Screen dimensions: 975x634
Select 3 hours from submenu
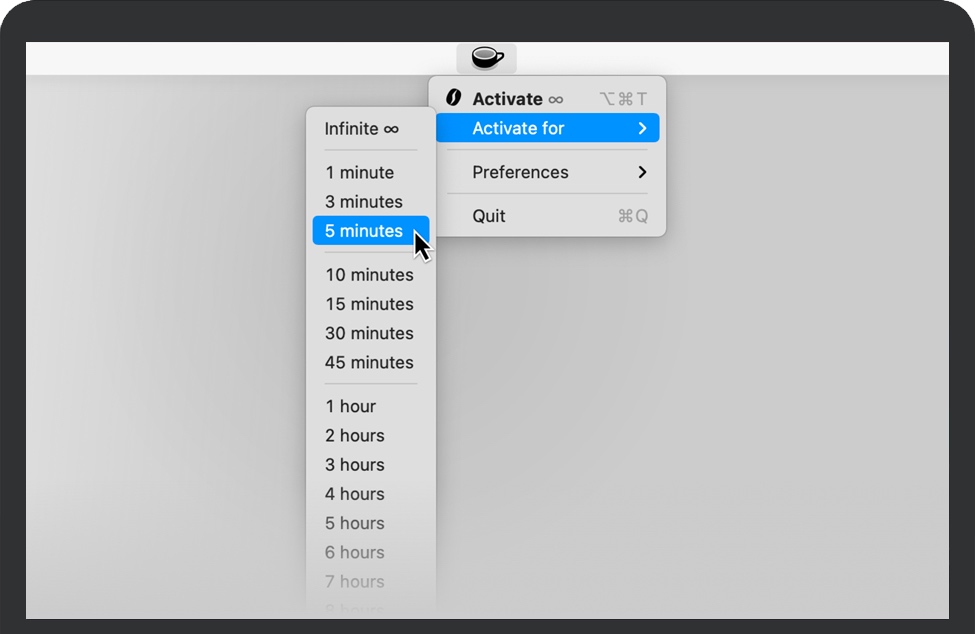coord(354,464)
